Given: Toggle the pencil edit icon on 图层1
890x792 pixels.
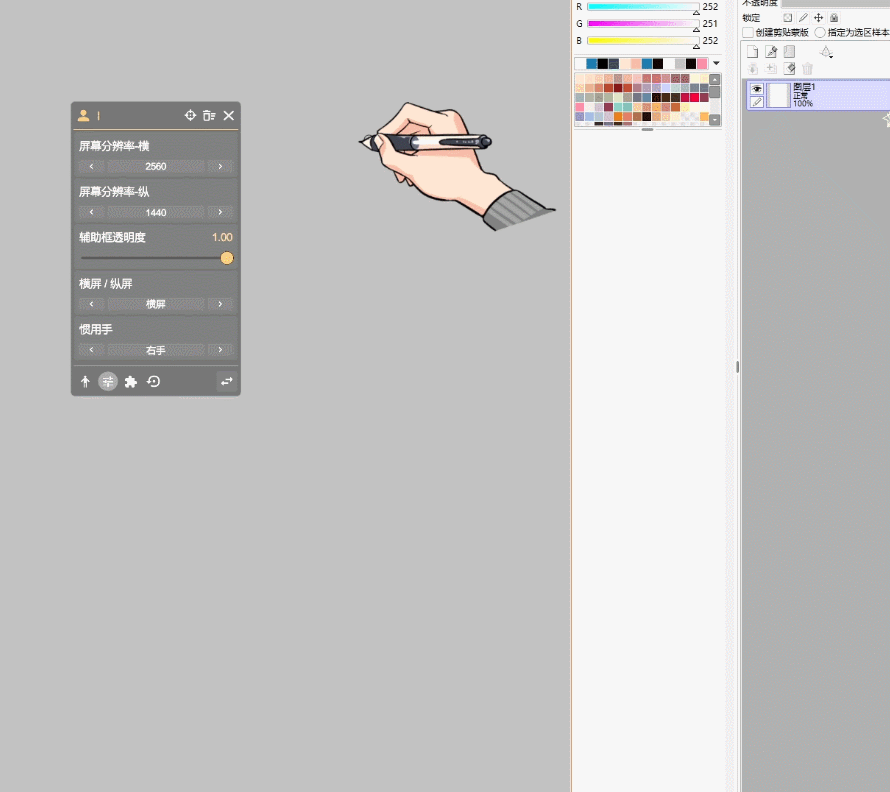Looking at the screenshot, I should 757,102.
